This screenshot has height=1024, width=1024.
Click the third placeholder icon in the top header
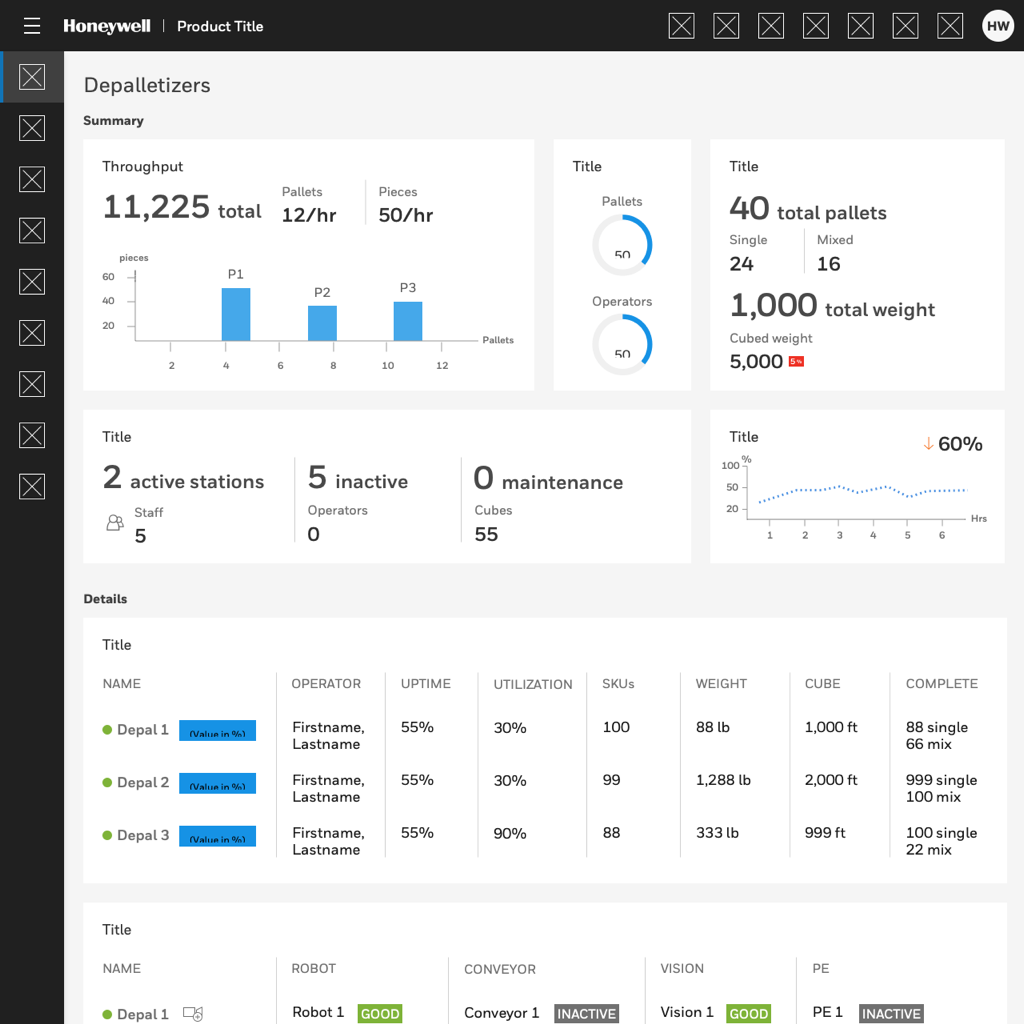tap(771, 26)
